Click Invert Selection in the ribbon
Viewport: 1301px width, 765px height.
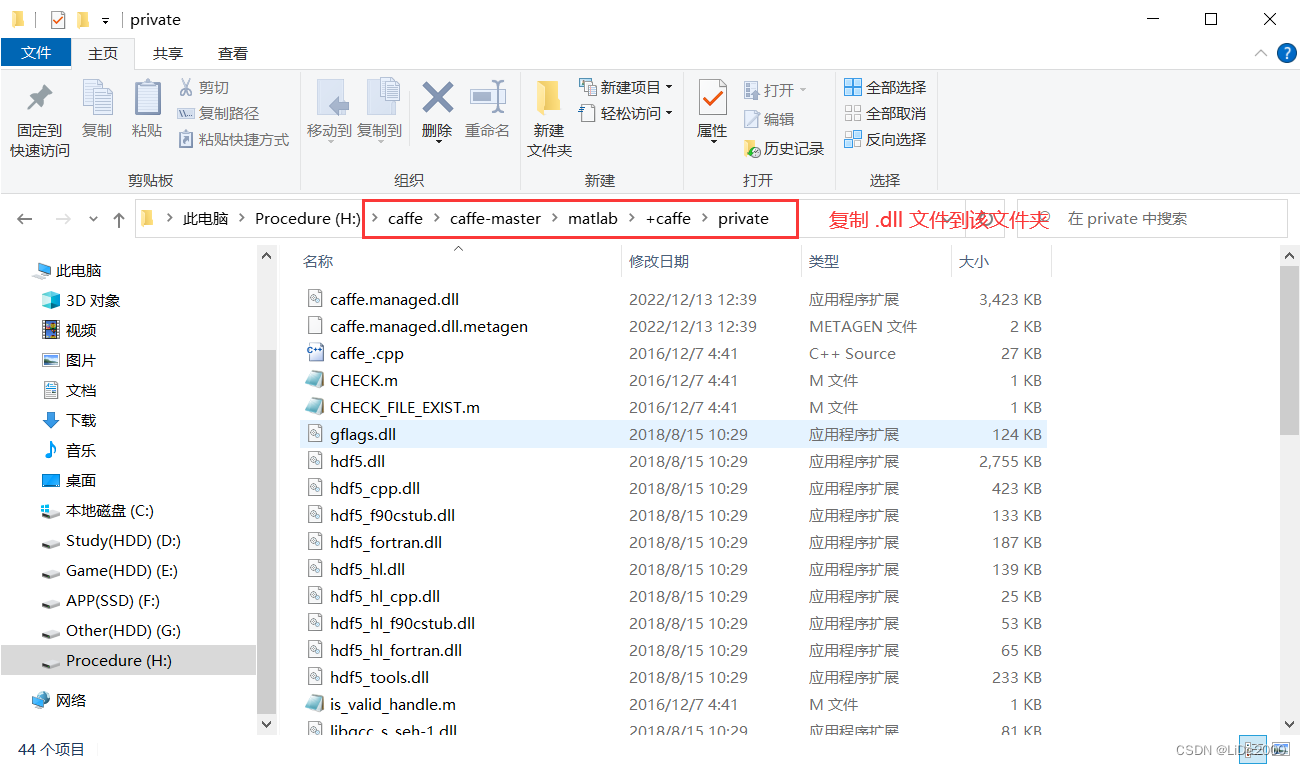(885, 140)
